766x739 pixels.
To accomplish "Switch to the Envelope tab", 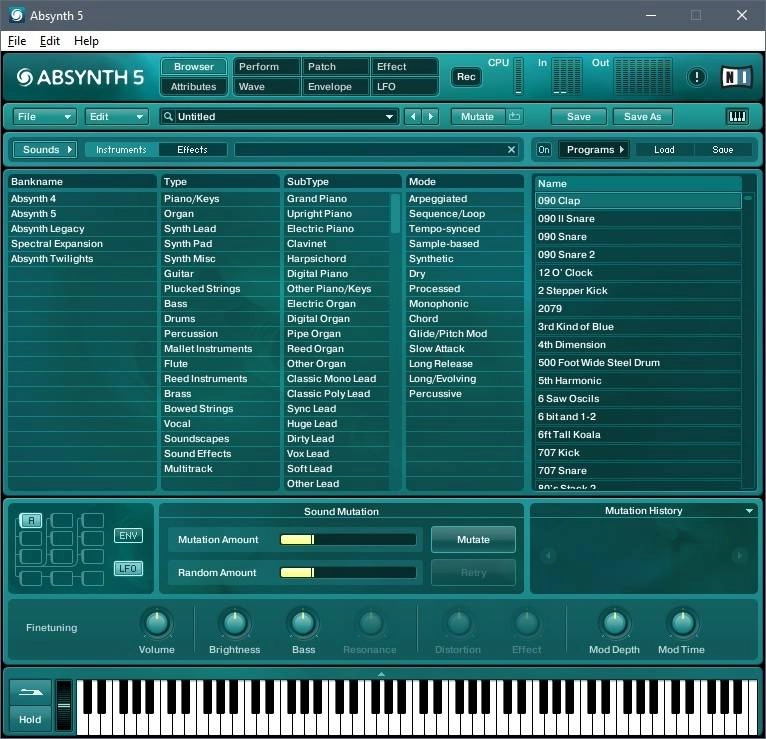I will tap(335, 86).
